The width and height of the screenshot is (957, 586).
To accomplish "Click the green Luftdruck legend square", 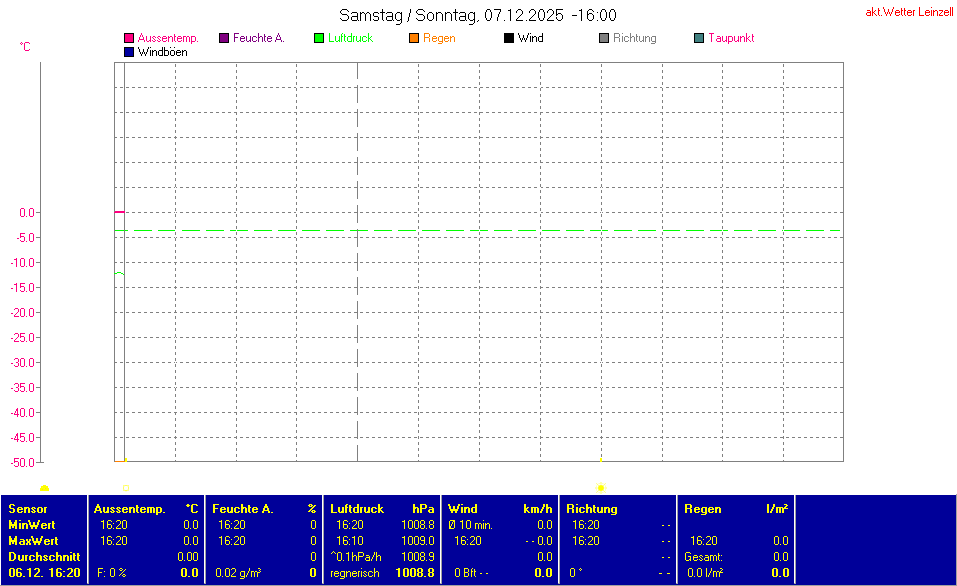I will (319, 38).
